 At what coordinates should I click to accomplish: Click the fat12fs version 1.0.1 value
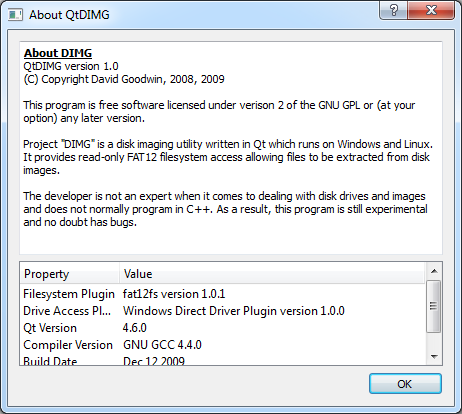click(174, 294)
